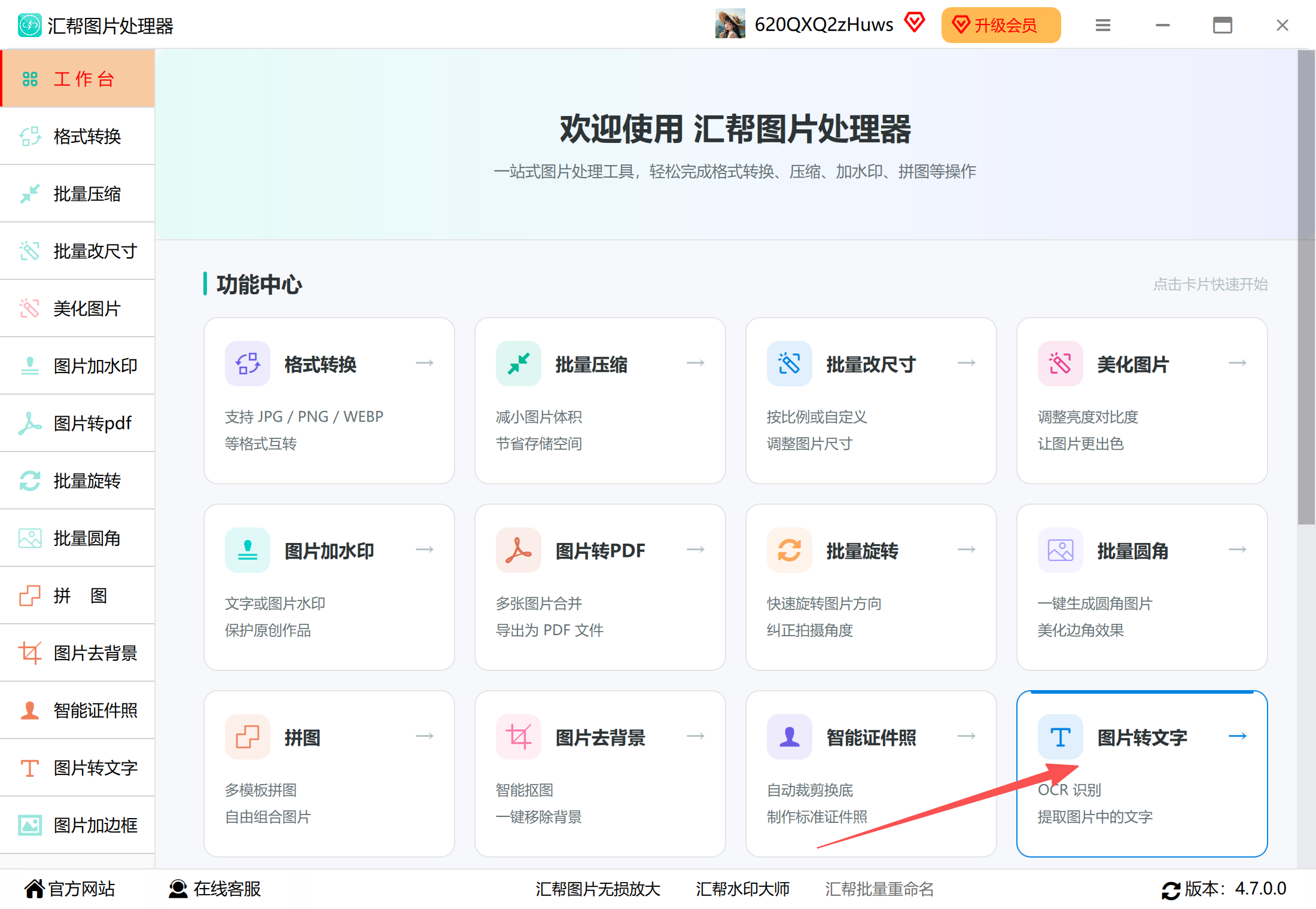Click the 升级会员 upgrade button
1316x909 pixels.
tap(1001, 25)
